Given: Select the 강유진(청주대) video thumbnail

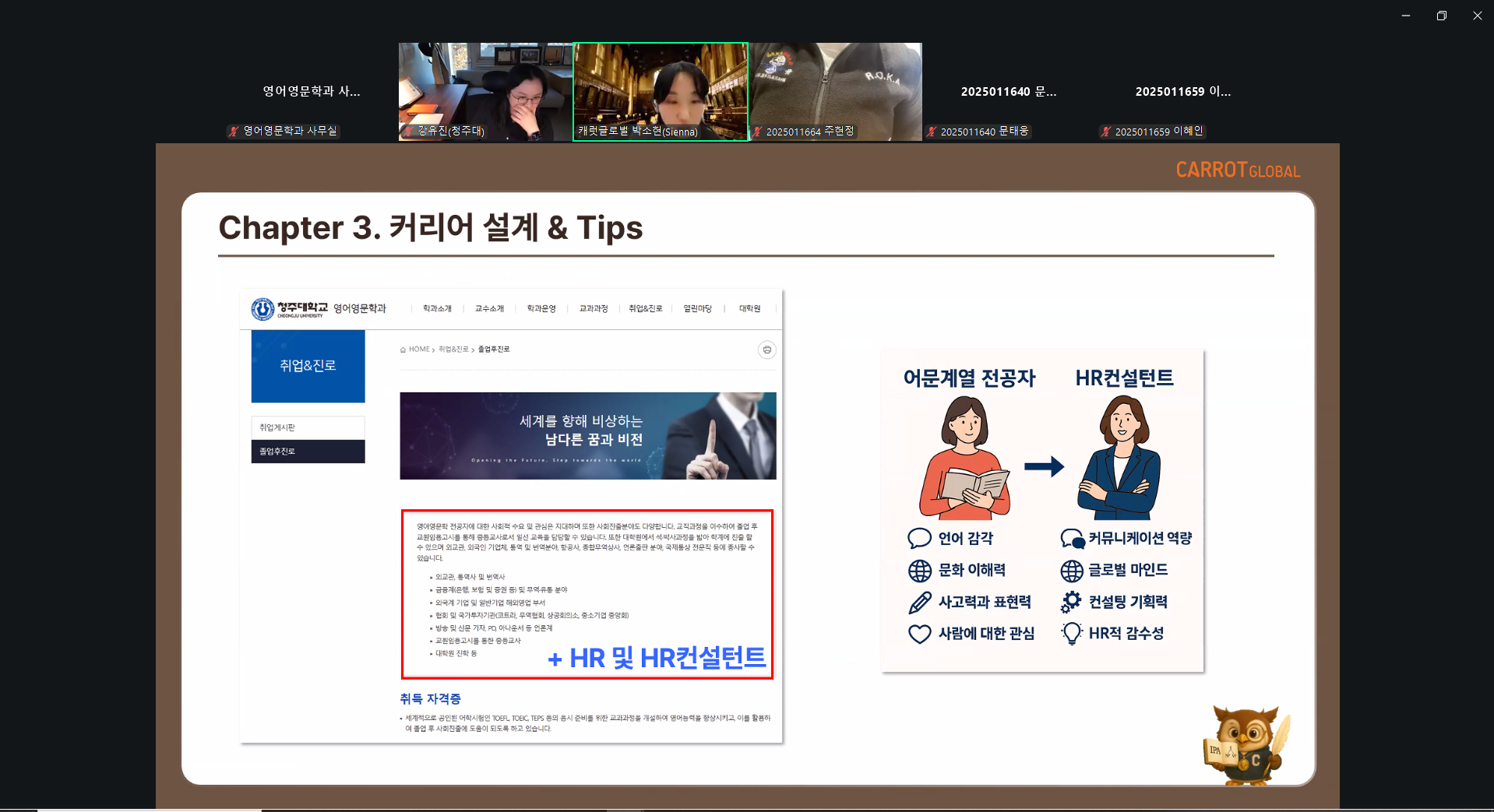Looking at the screenshot, I should click(485, 91).
